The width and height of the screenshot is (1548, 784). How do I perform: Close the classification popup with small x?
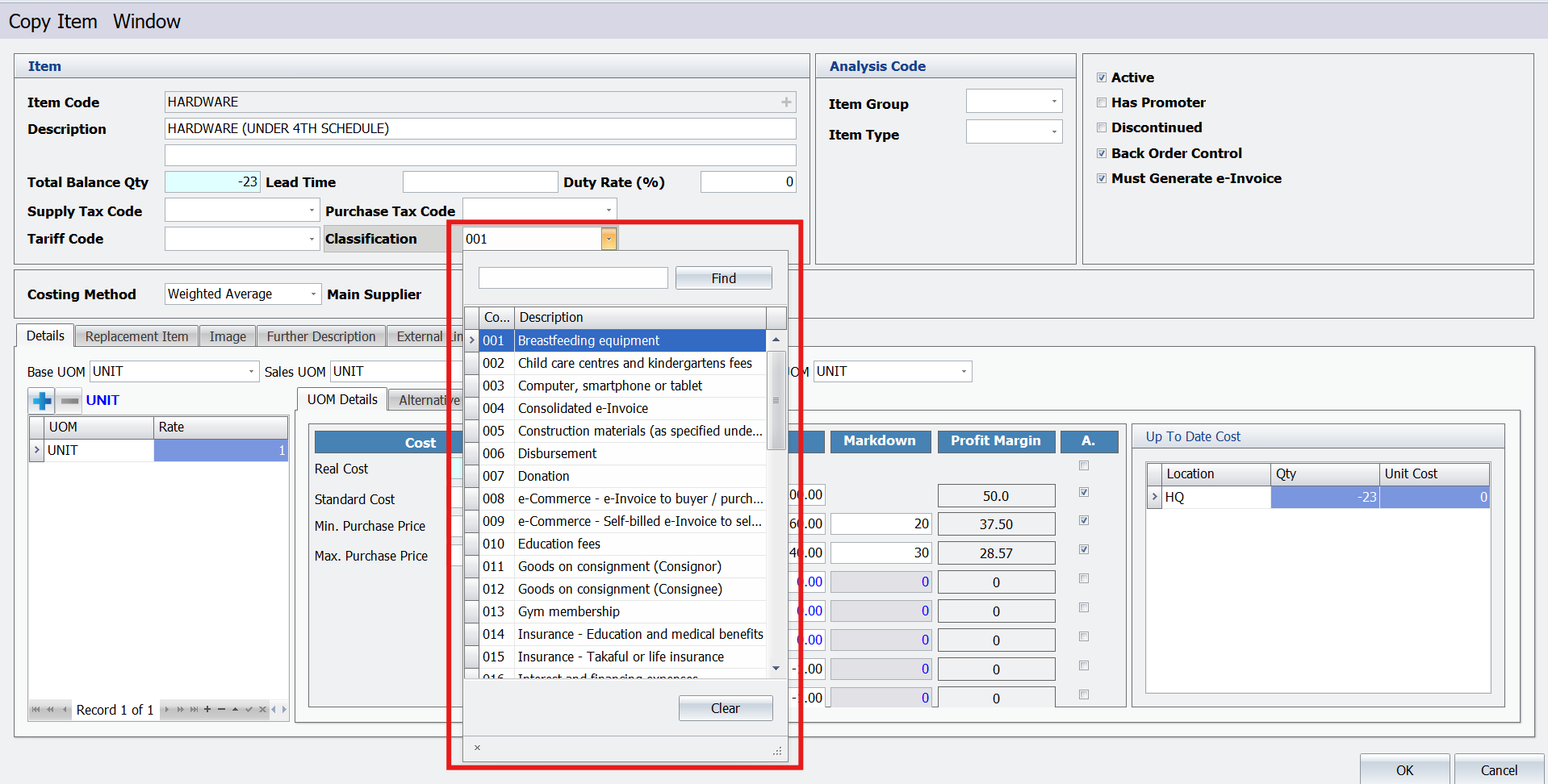pos(477,748)
